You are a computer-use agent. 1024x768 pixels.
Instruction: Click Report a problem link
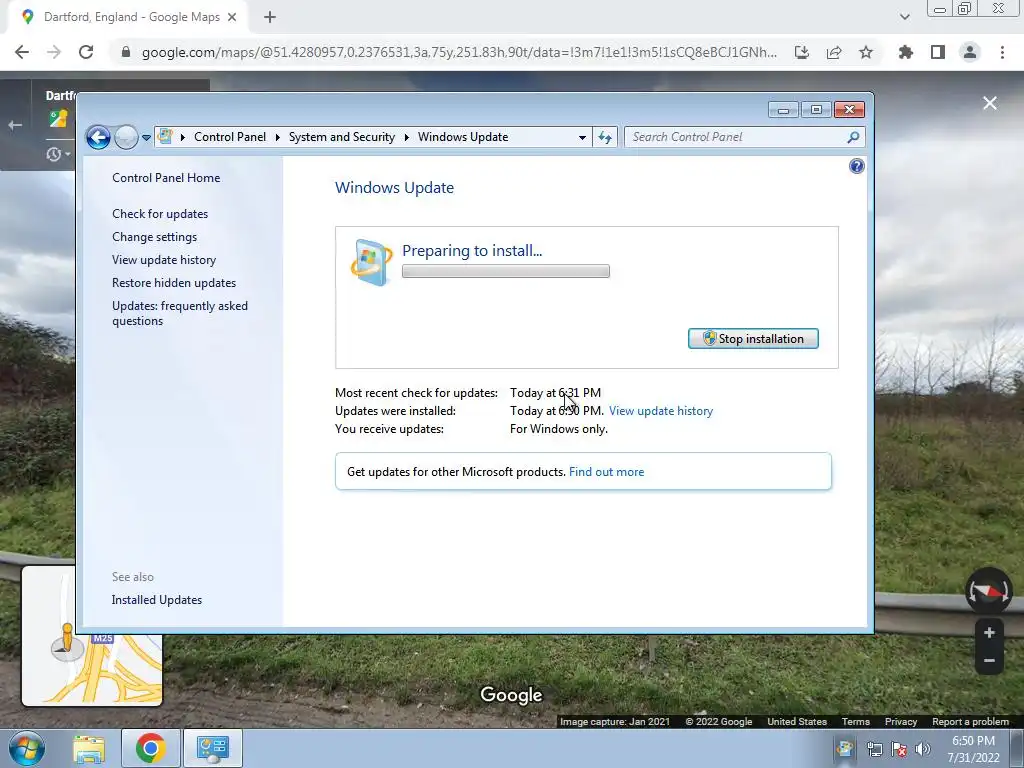(970, 722)
